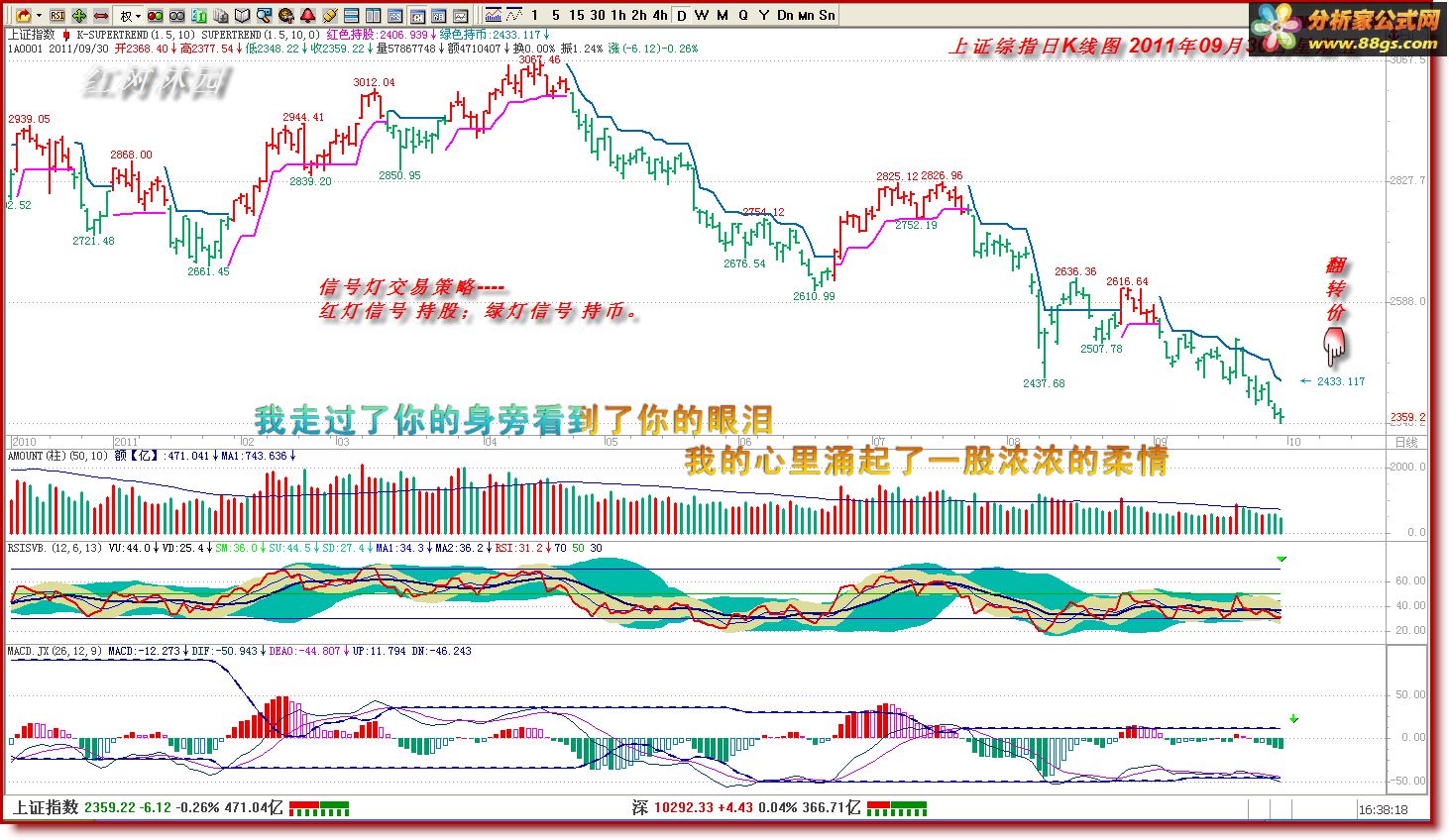Open the dropdown arrow beside the folder icon
This screenshot has width=1449, height=840.
[39, 15]
